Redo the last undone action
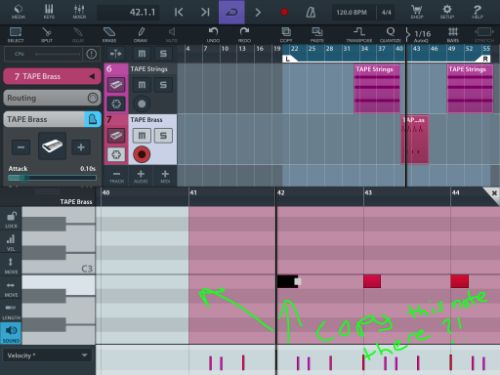This screenshot has height=375, width=500. [x=244, y=35]
